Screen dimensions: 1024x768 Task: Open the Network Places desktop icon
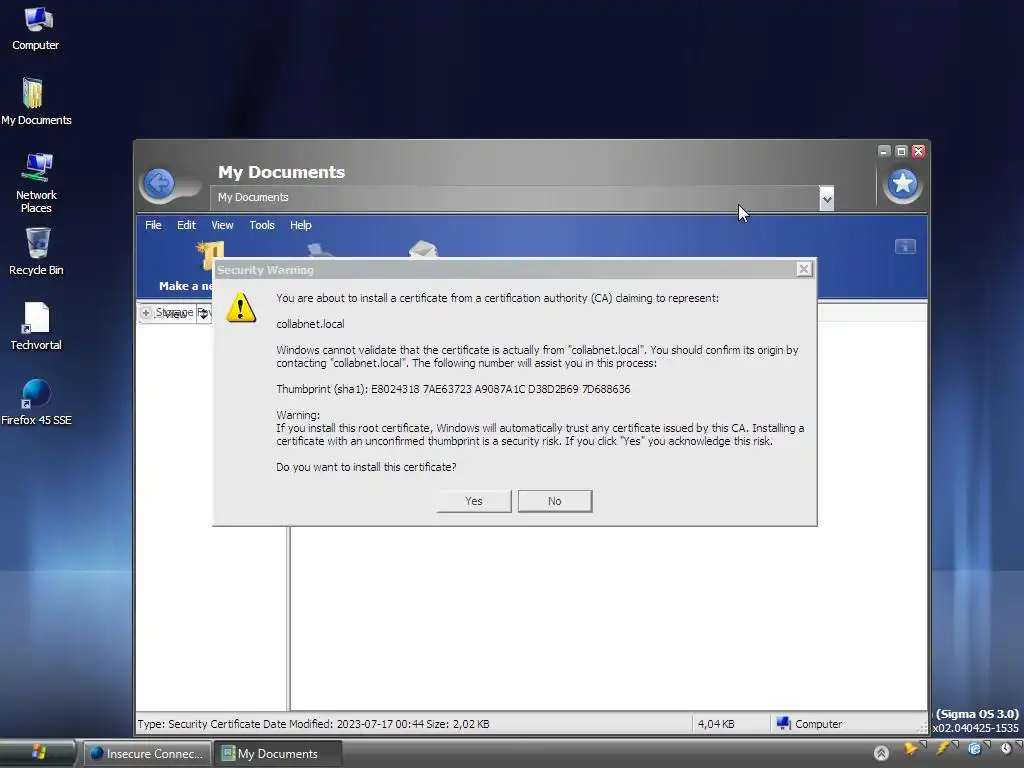pos(36,183)
